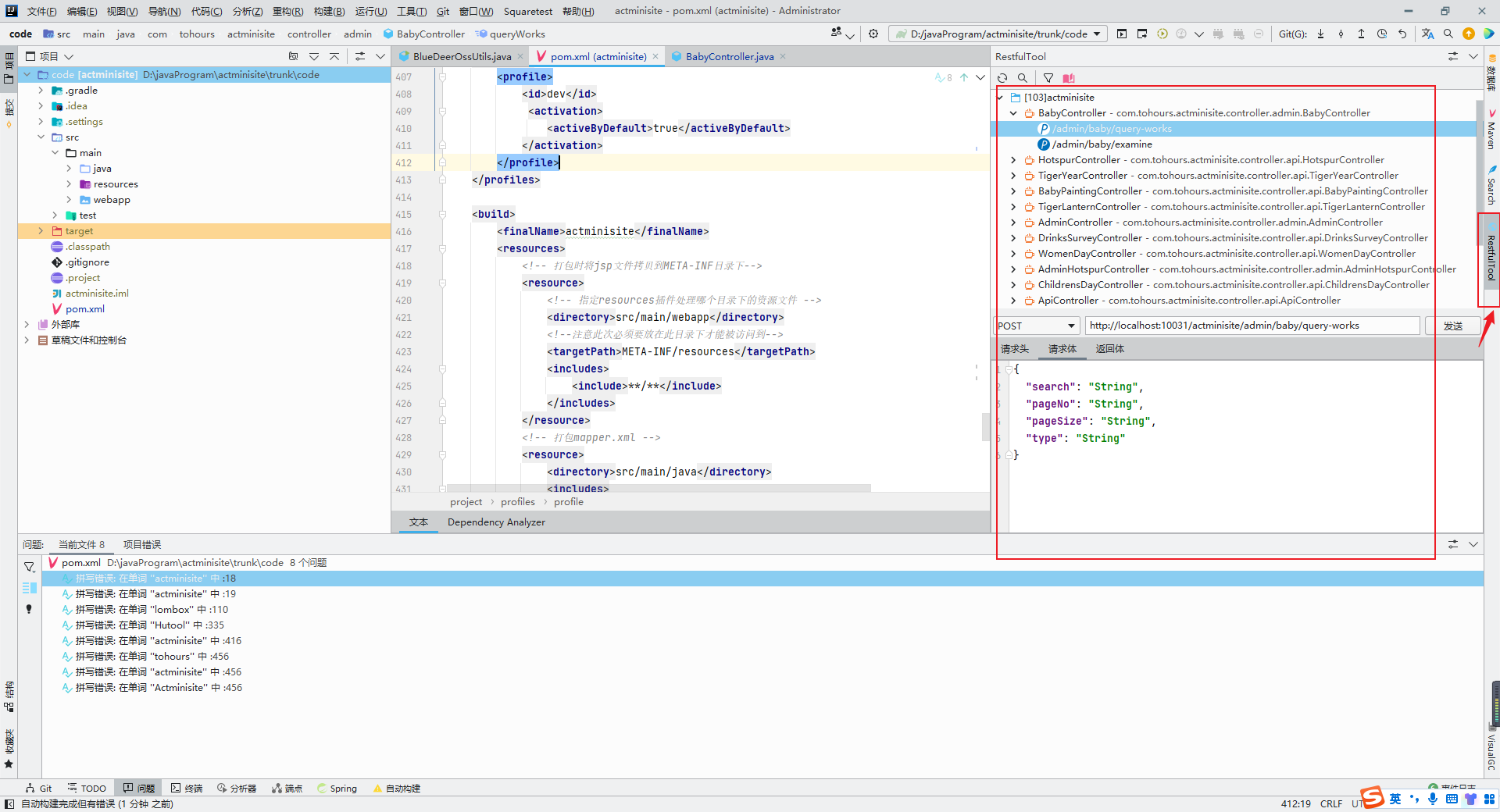
Task: Click the request URL input field
Action: [1252, 326]
